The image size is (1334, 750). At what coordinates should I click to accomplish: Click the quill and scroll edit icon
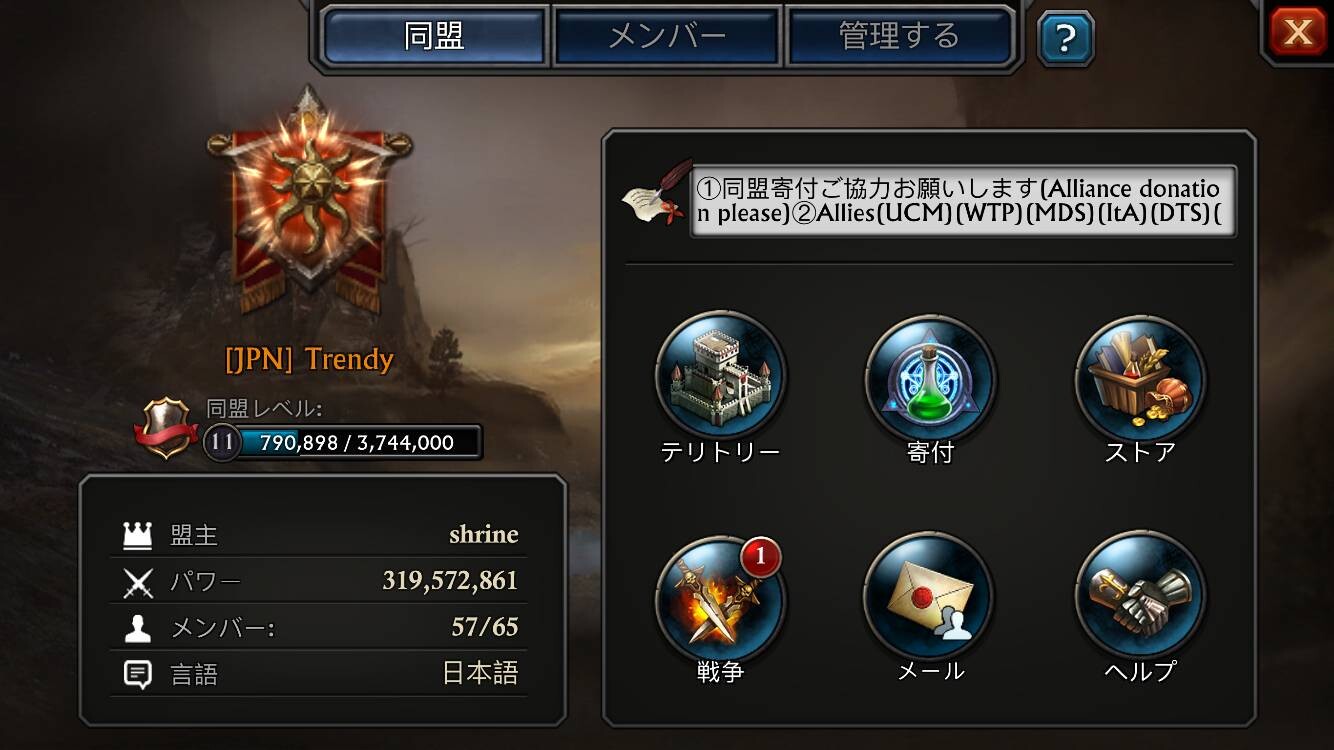click(654, 194)
